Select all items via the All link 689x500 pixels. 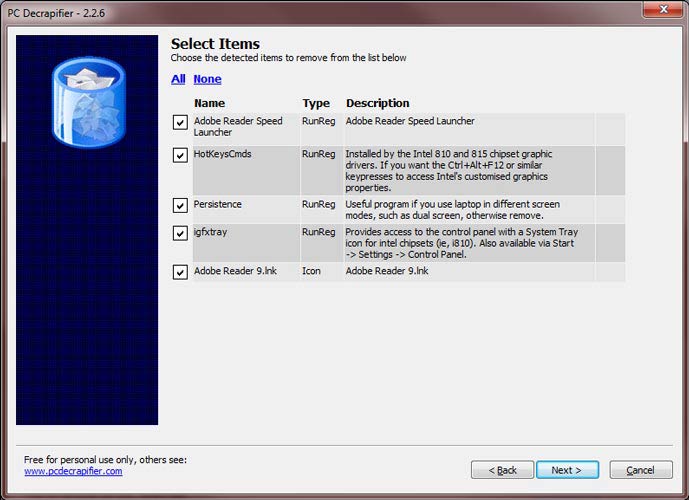click(x=178, y=79)
